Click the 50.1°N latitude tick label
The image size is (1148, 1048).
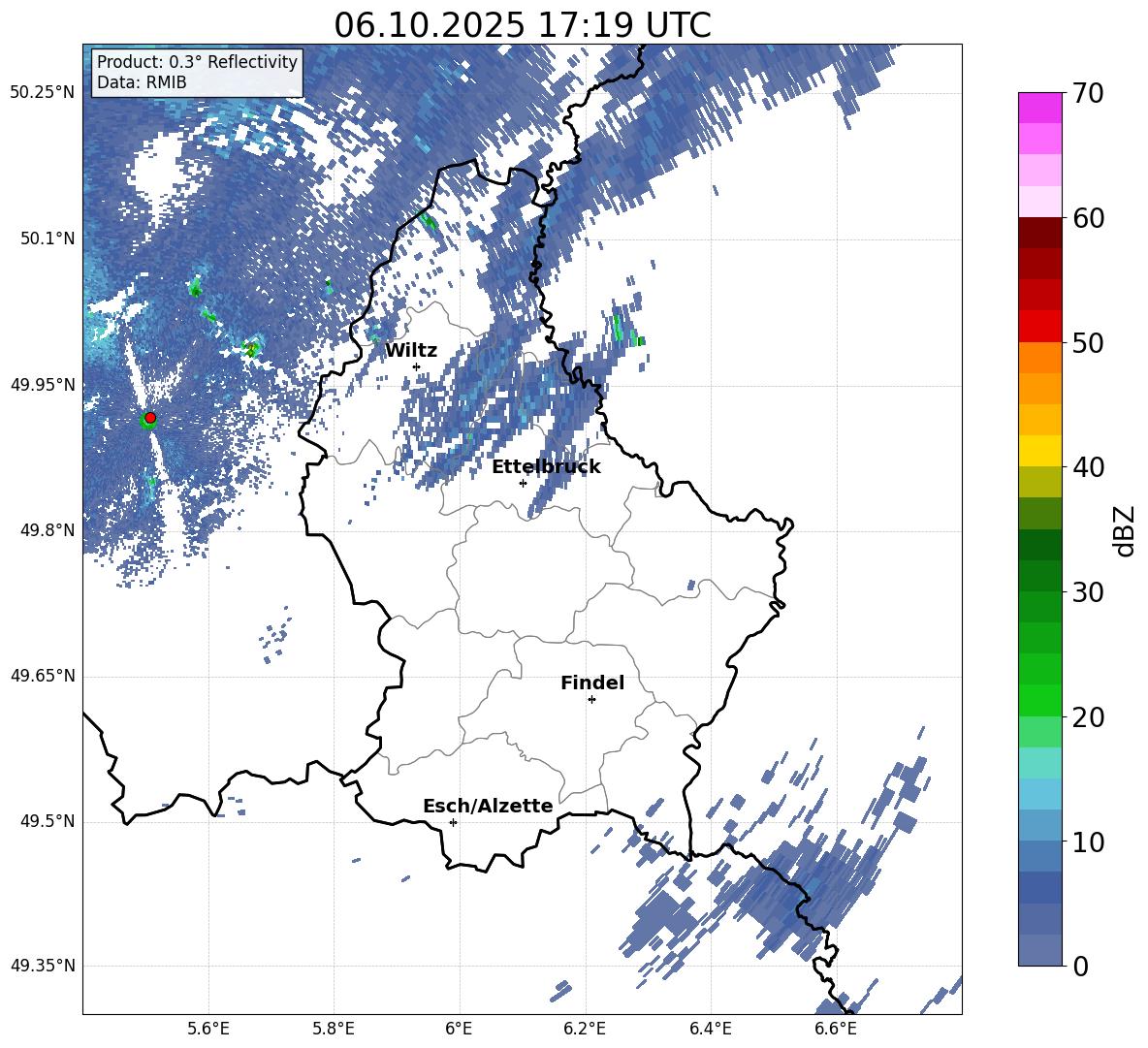click(x=47, y=238)
